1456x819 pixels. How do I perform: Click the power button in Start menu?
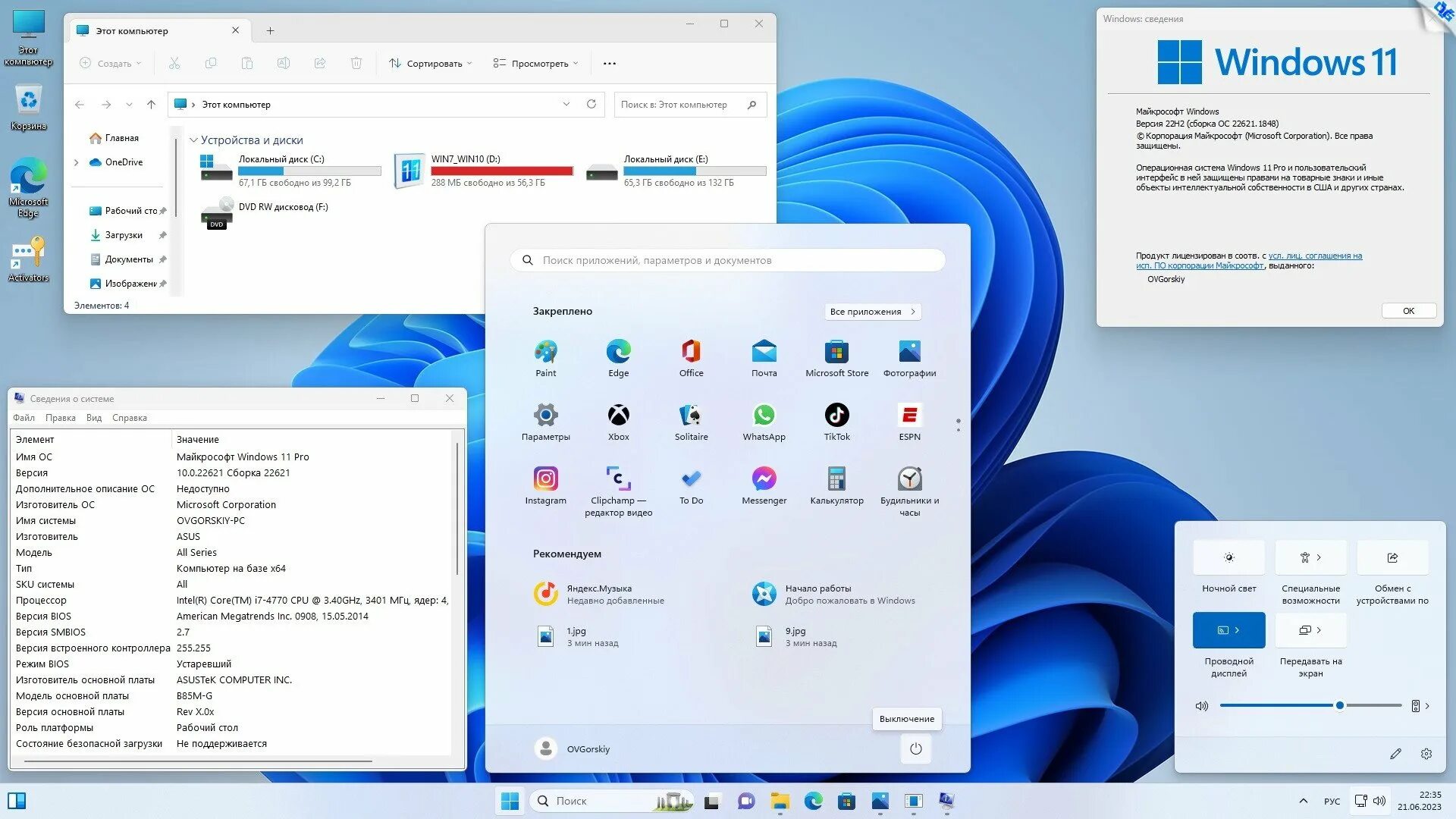pyautogui.click(x=915, y=749)
